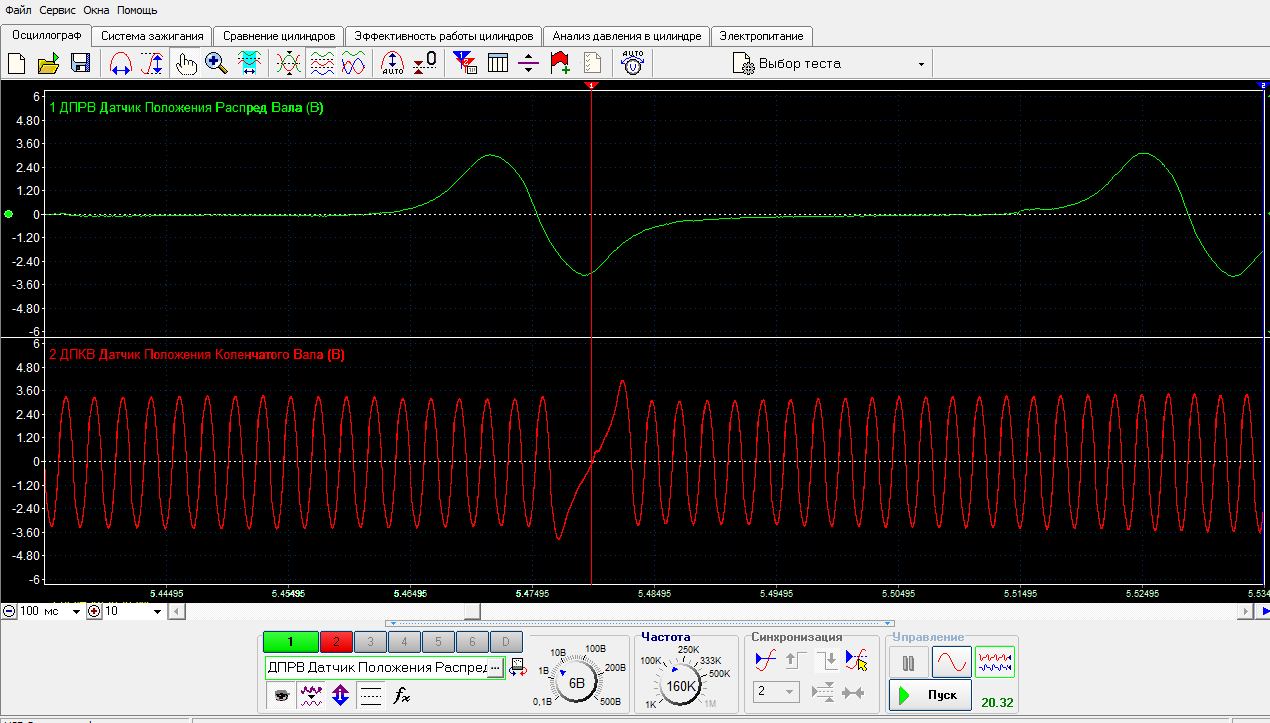
Task: Open the Сервис menu
Action: click(58, 10)
